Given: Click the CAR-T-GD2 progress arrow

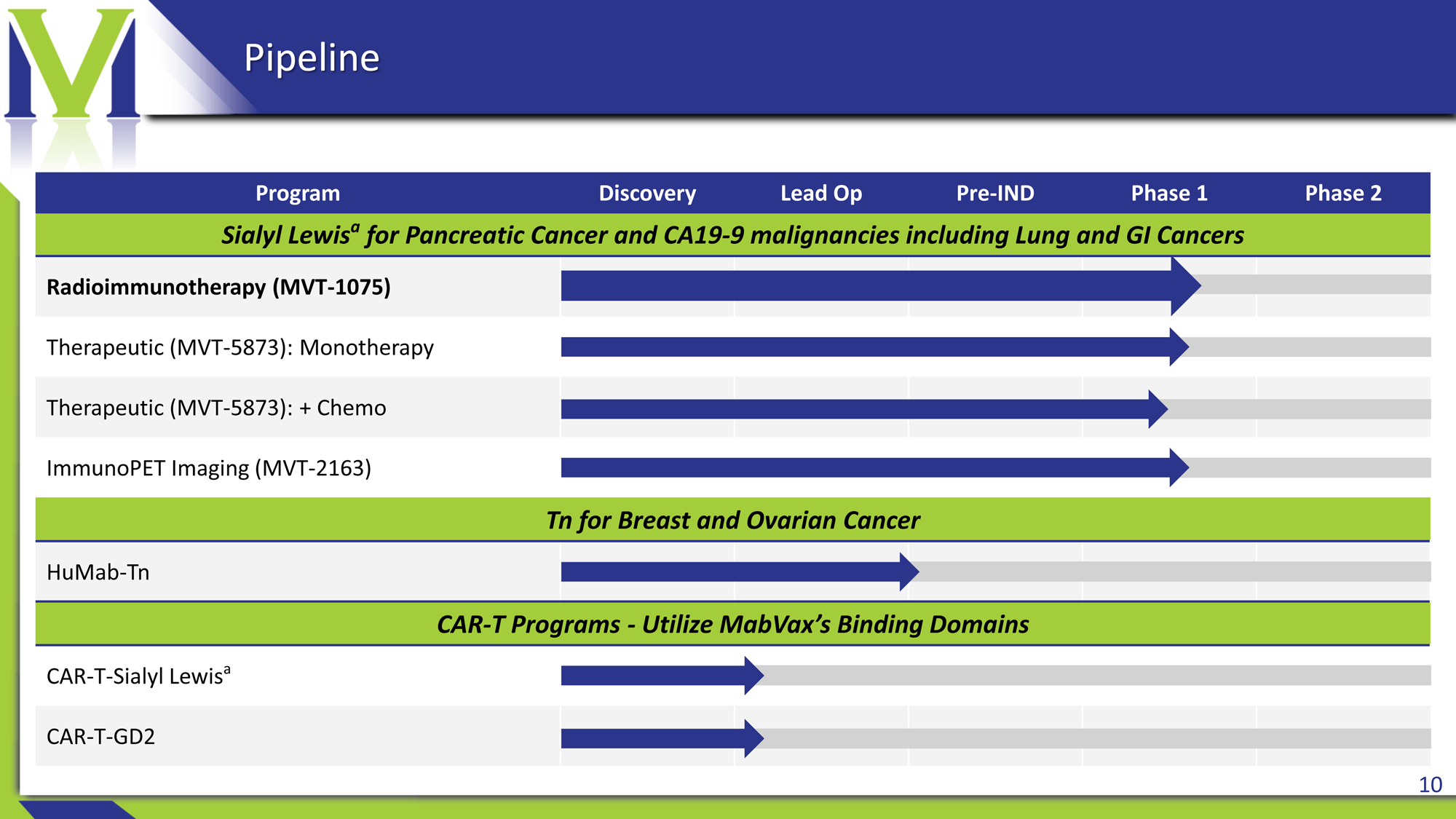Looking at the screenshot, I should (x=662, y=738).
